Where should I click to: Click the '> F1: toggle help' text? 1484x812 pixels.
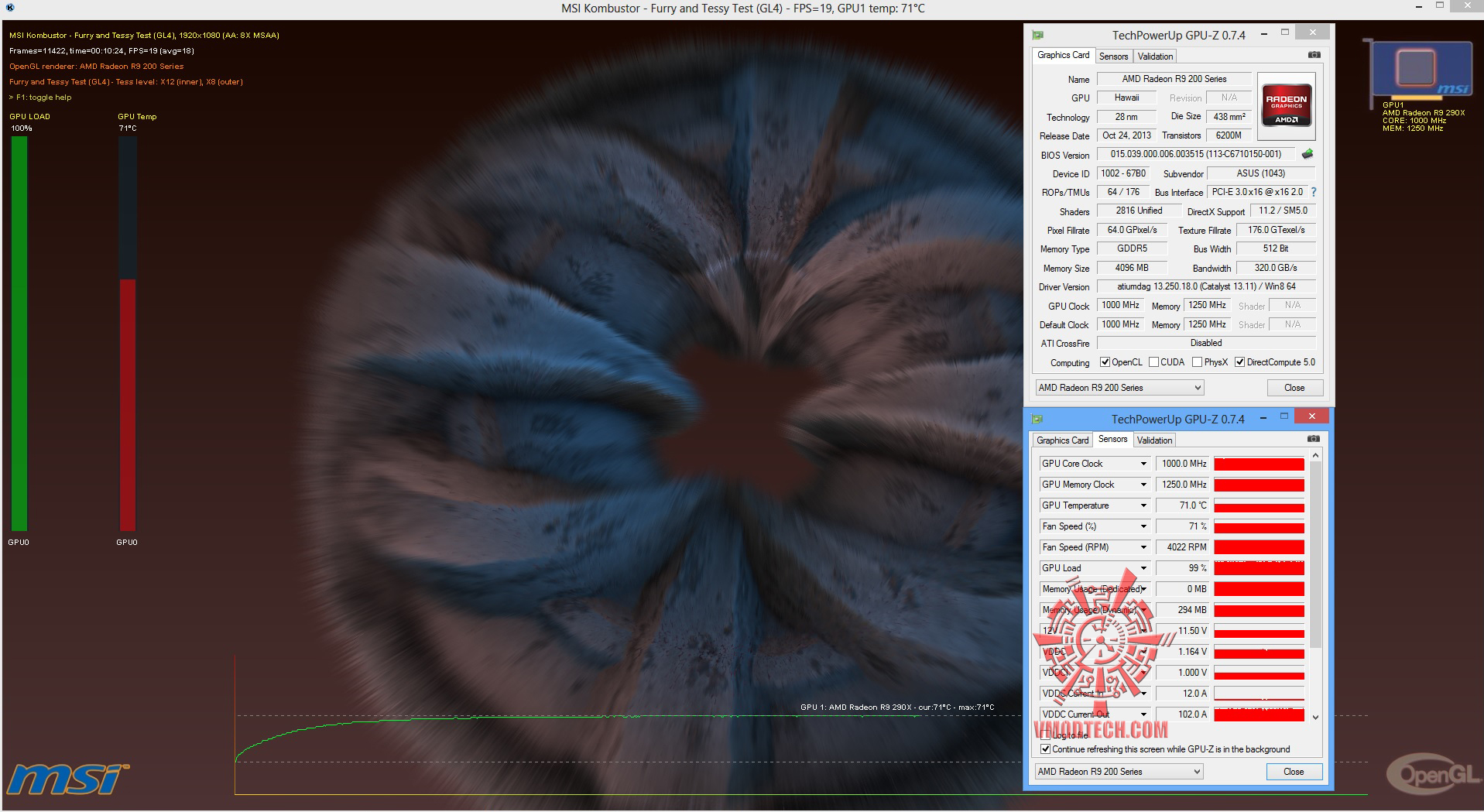tap(40, 98)
